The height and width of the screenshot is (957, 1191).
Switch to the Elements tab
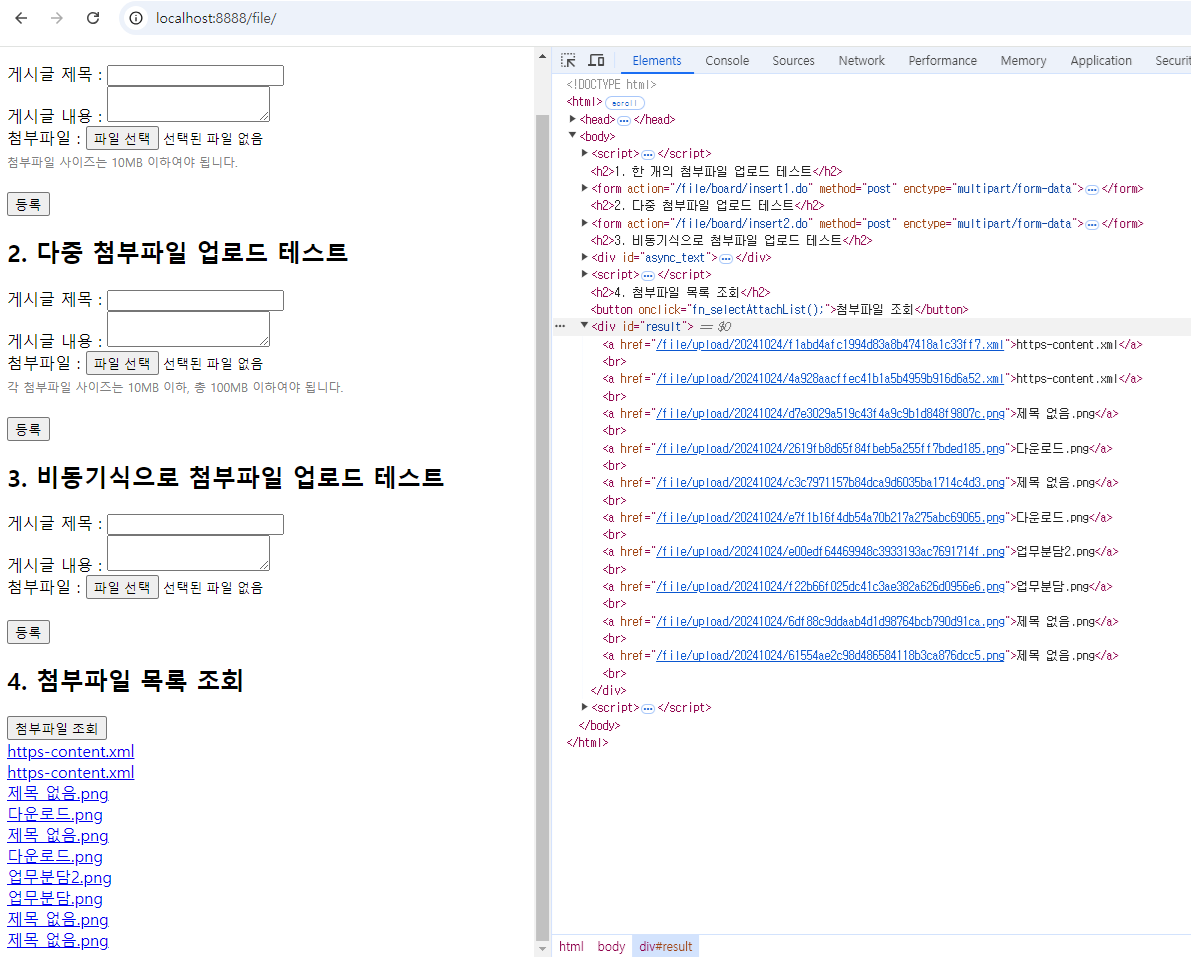click(x=656, y=61)
